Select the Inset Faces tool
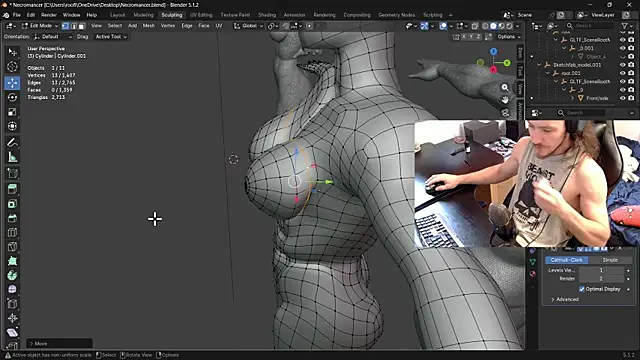This screenshot has height=360, width=640. [13, 204]
